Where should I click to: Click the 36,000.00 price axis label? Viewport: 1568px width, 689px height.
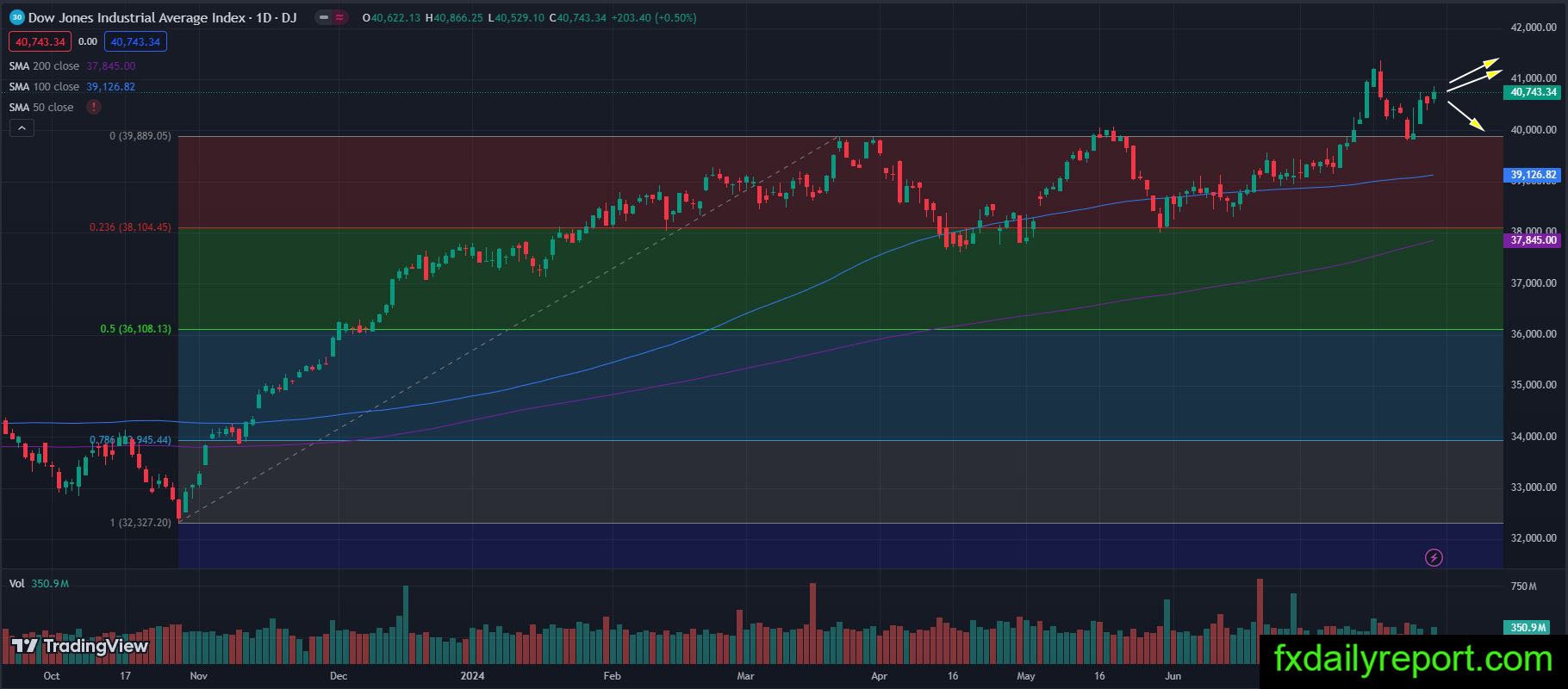[x=1534, y=334]
